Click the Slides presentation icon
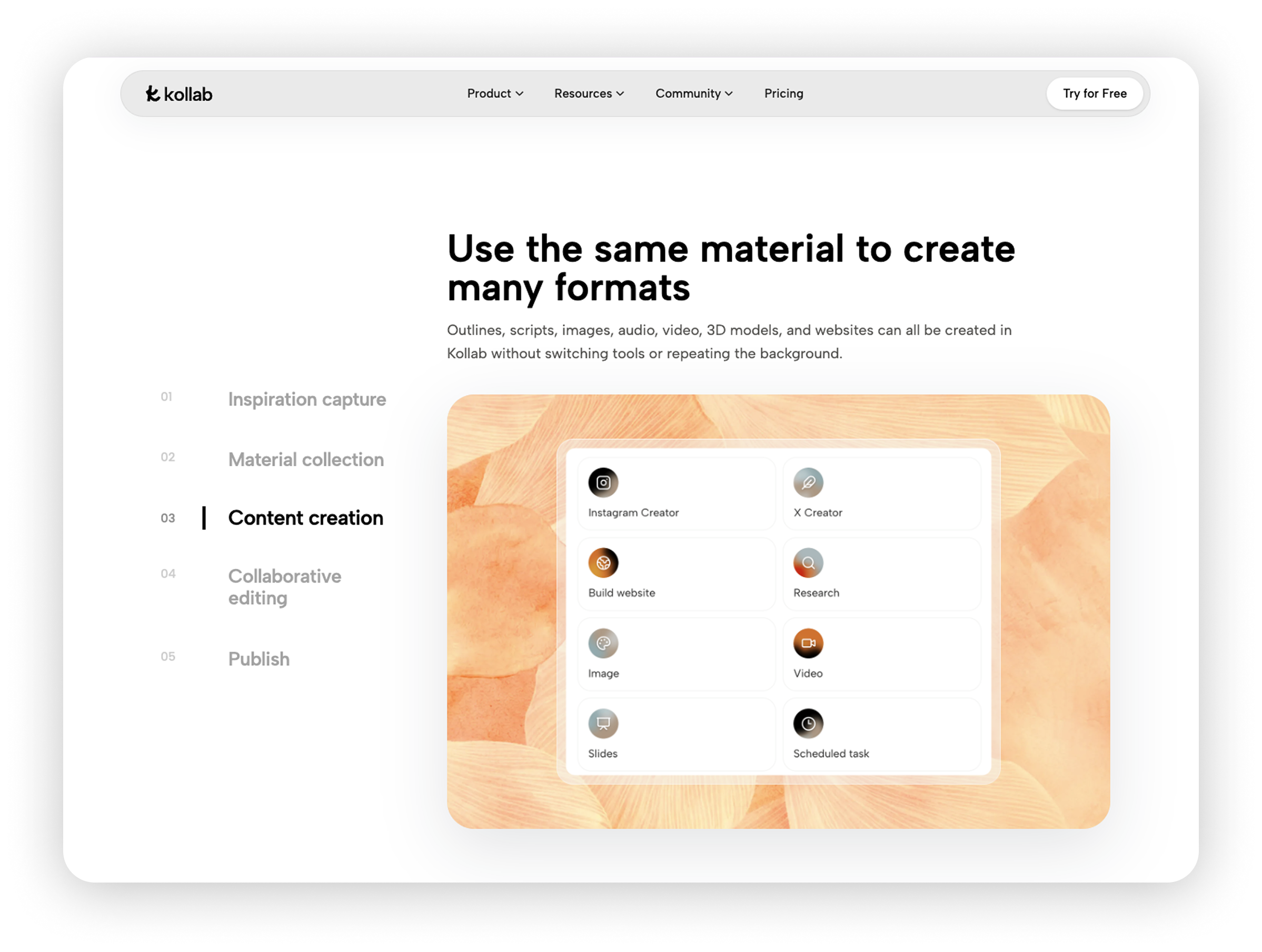 603,723
